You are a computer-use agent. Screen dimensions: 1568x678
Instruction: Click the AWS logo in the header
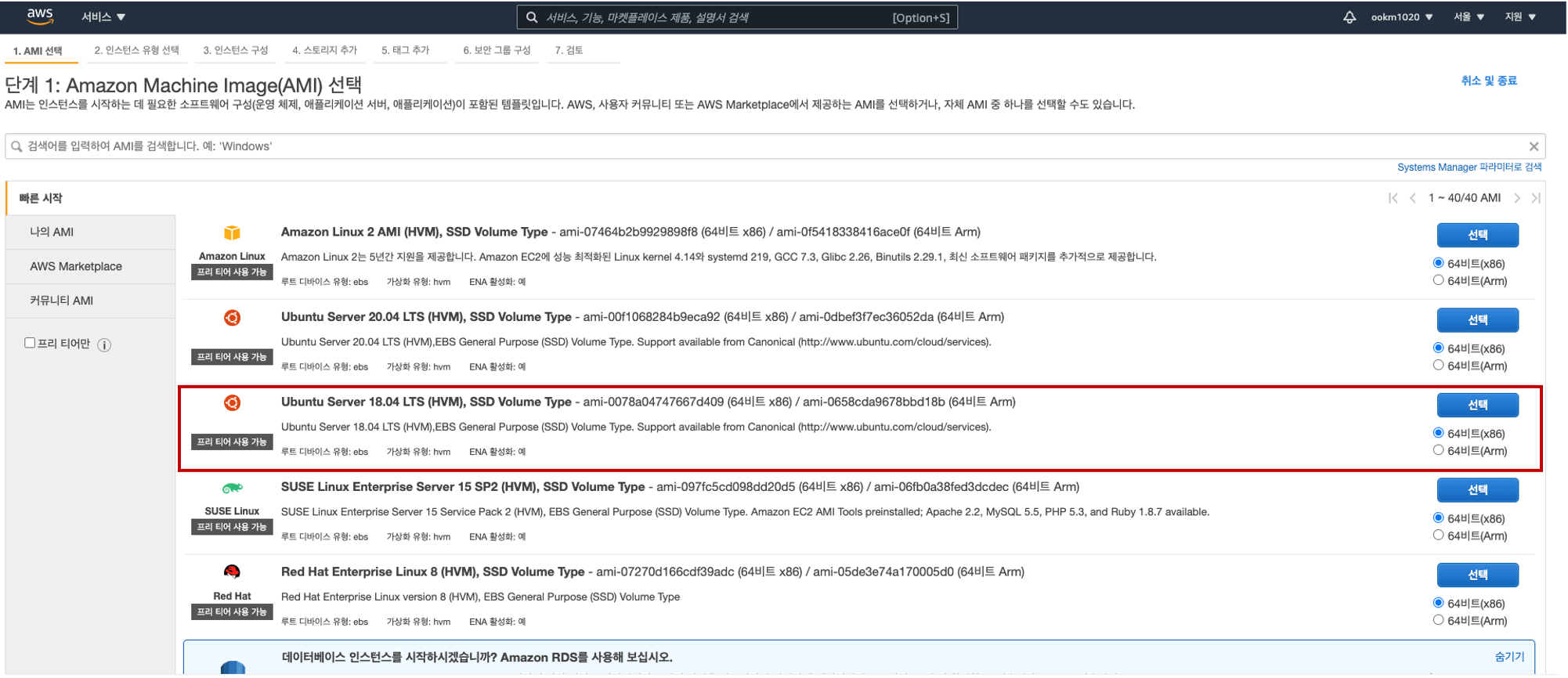(x=40, y=16)
